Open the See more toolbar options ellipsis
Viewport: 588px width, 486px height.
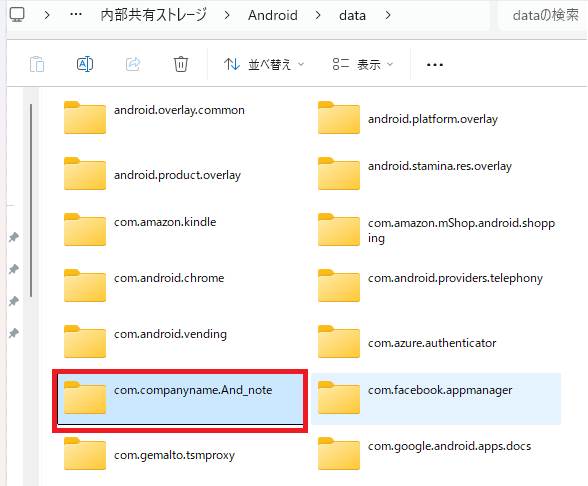click(435, 65)
